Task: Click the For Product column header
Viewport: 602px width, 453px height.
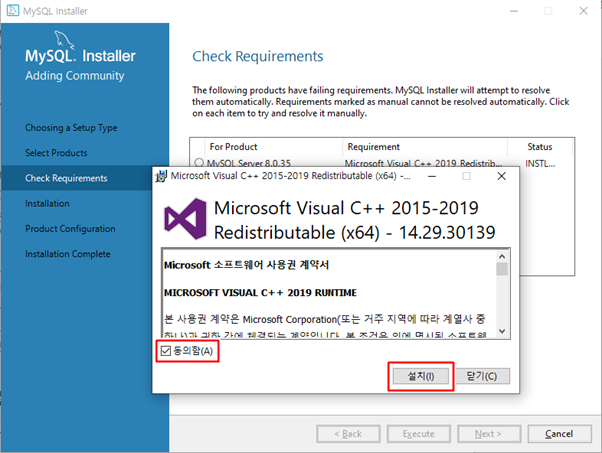Action: tap(233, 147)
